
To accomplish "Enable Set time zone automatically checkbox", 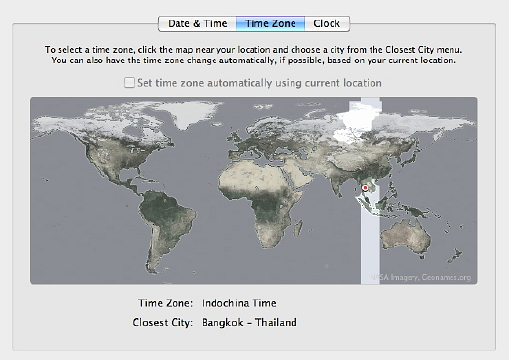I will [x=129, y=83].
